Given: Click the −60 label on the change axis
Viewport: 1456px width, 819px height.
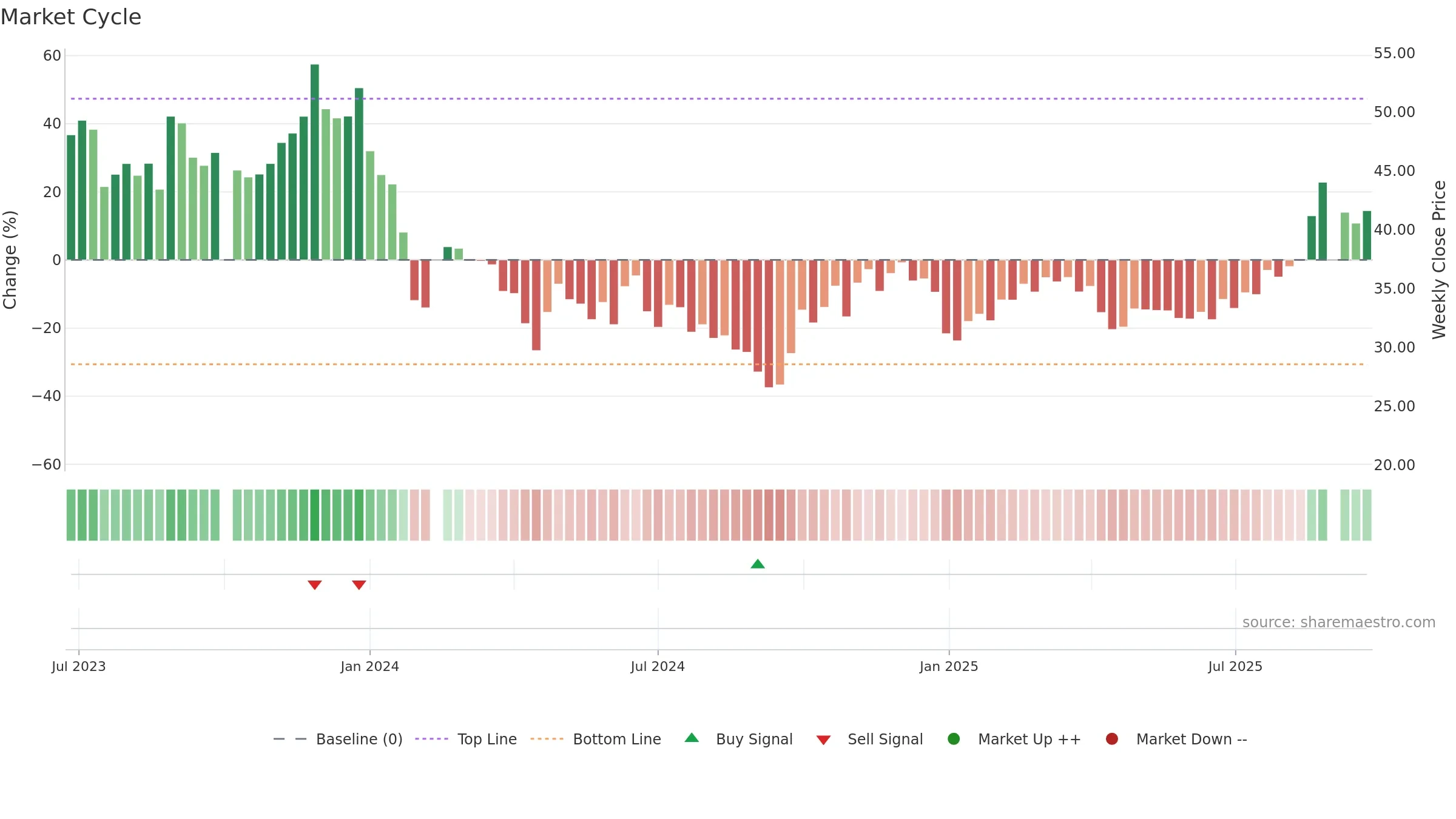Looking at the screenshot, I should tap(47, 465).
